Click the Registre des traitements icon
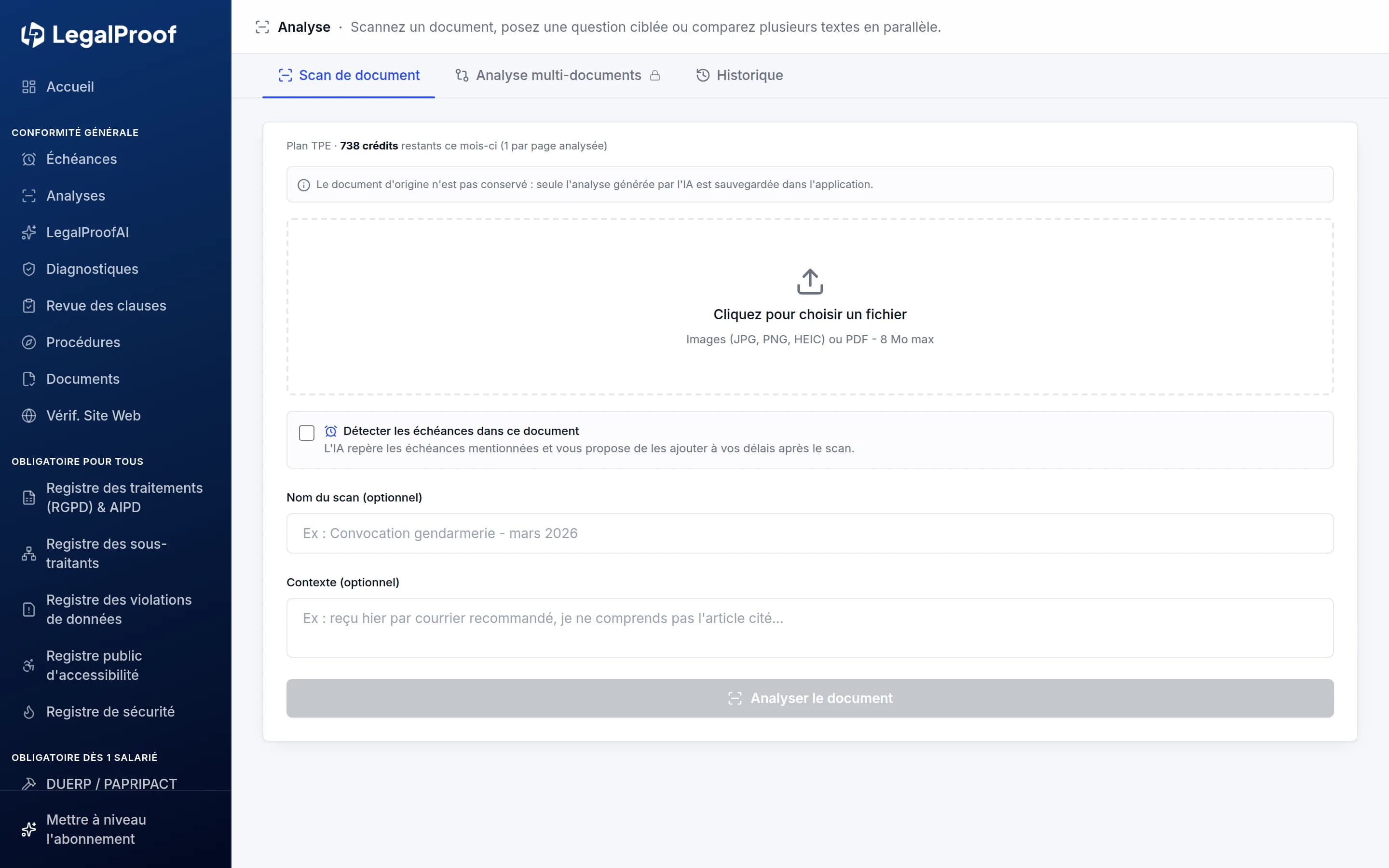The image size is (1389, 868). coord(29,498)
